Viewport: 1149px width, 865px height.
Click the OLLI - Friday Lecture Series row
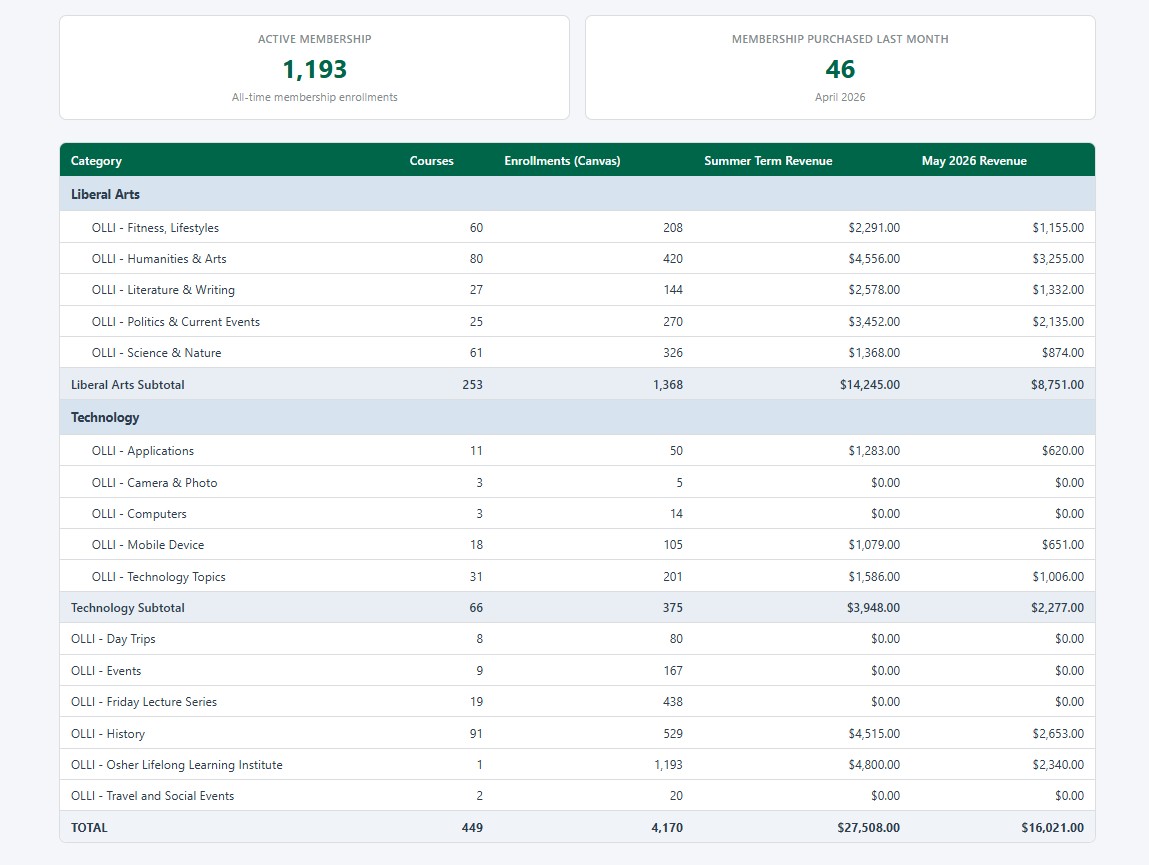pos(577,702)
